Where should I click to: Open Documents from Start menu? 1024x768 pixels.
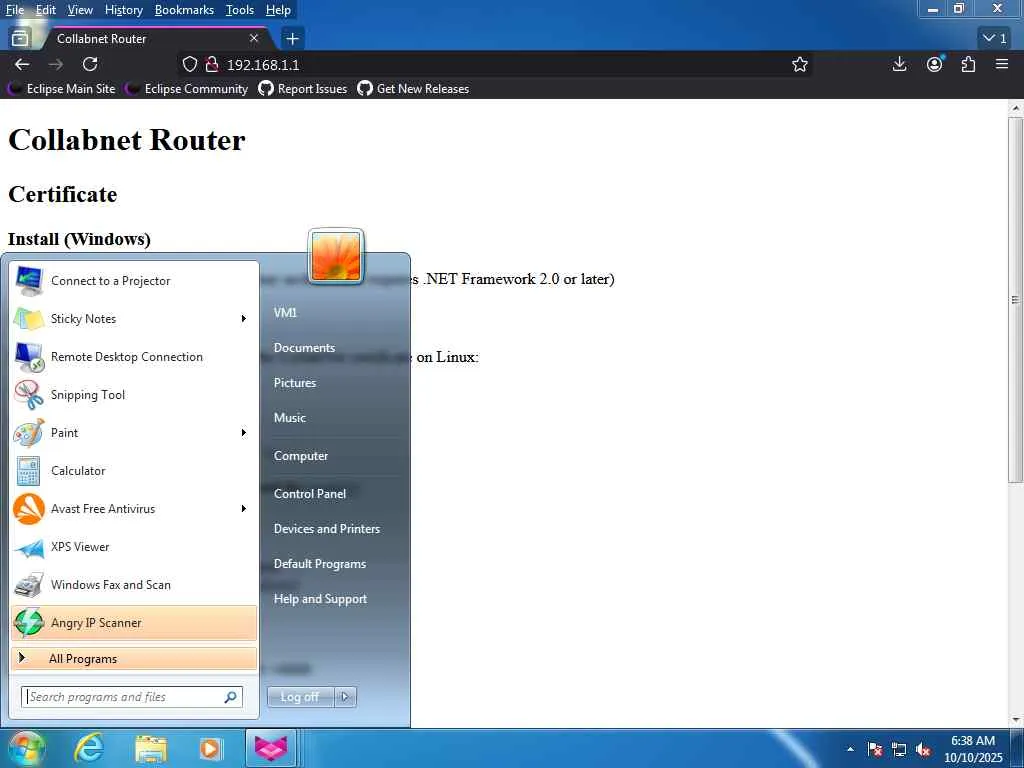pos(304,347)
